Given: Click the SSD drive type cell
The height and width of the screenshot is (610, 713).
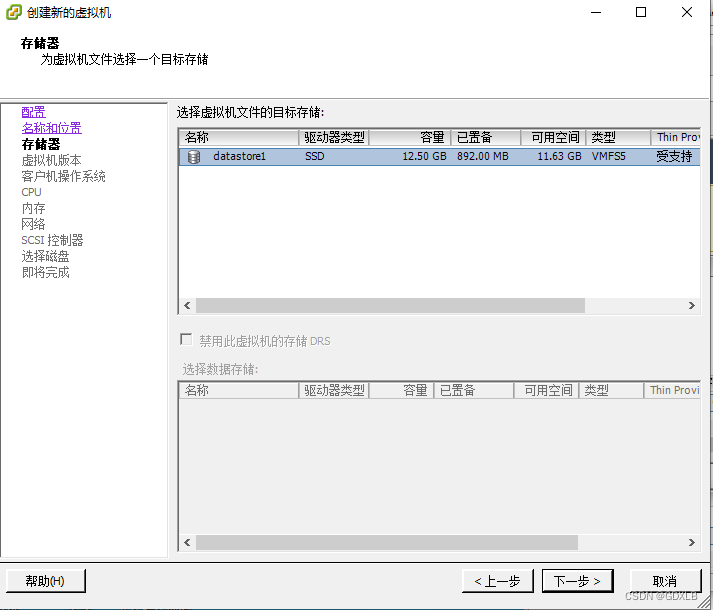Looking at the screenshot, I should pyautogui.click(x=315, y=156).
